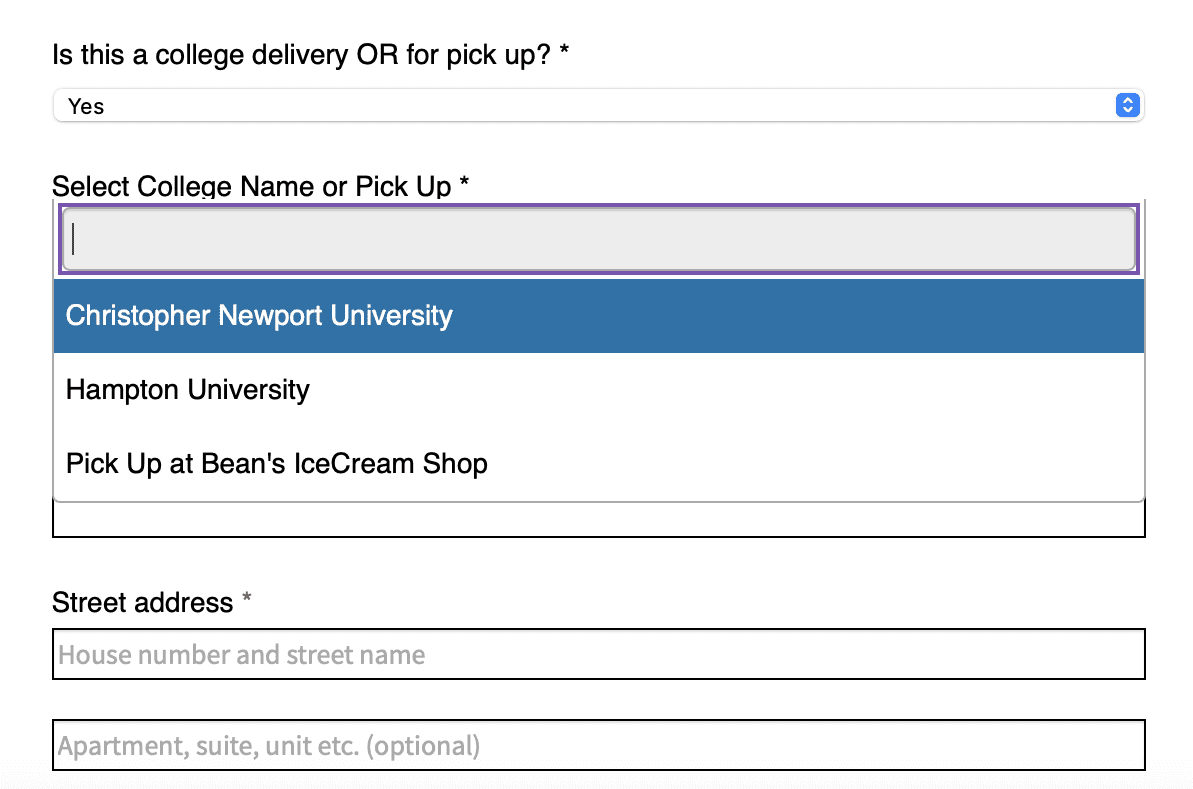Click the partially hidden field beneath the dropdown list
The height and width of the screenshot is (789, 1193).
pyautogui.click(x=598, y=521)
